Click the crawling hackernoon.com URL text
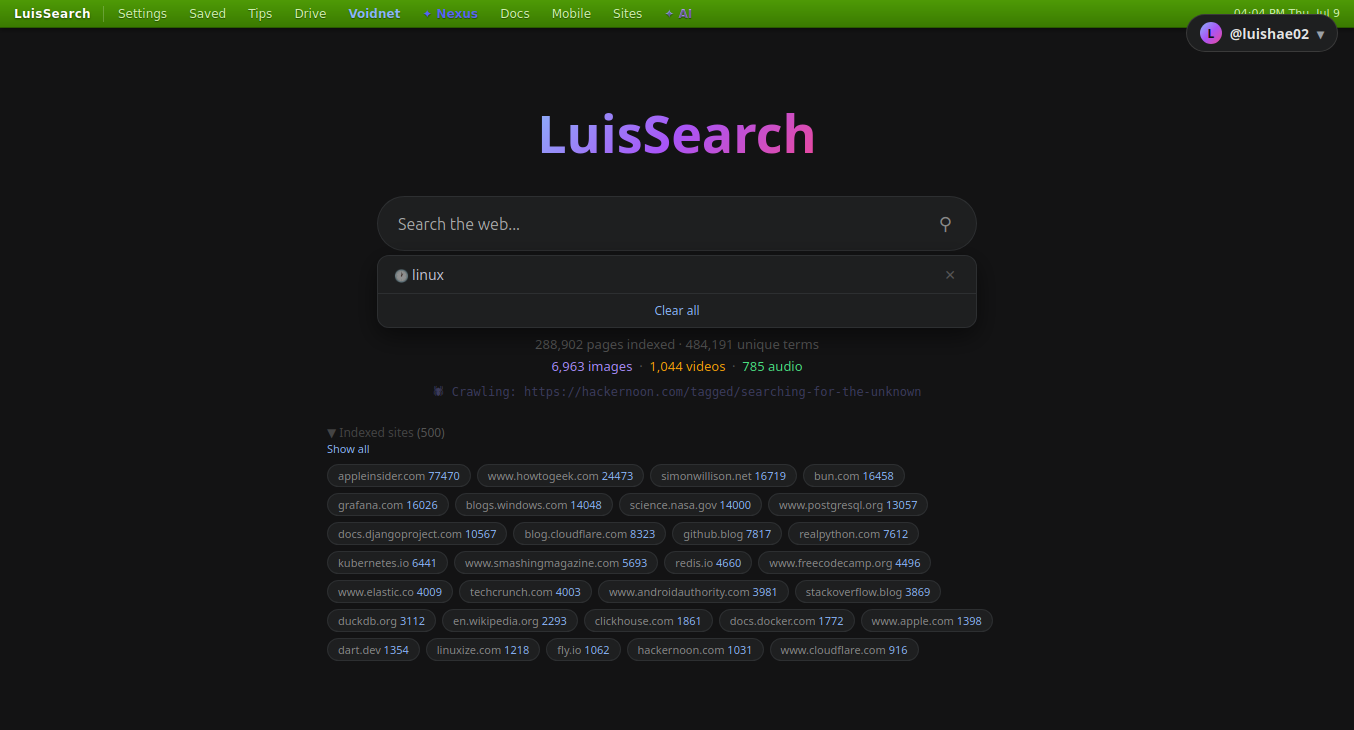This screenshot has width=1354, height=730. point(722,391)
